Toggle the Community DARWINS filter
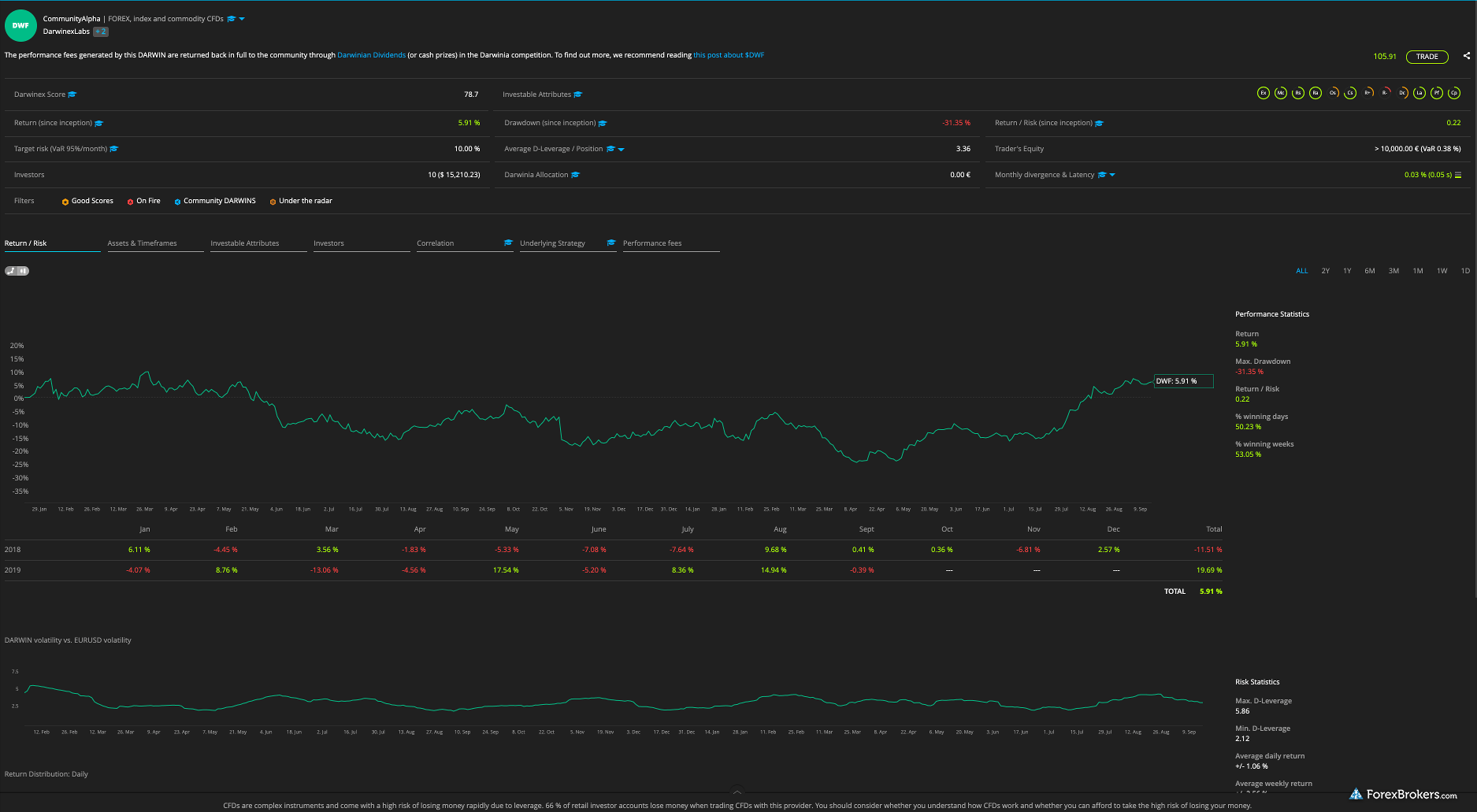Image resolution: width=1477 pixels, height=812 pixels. point(215,201)
